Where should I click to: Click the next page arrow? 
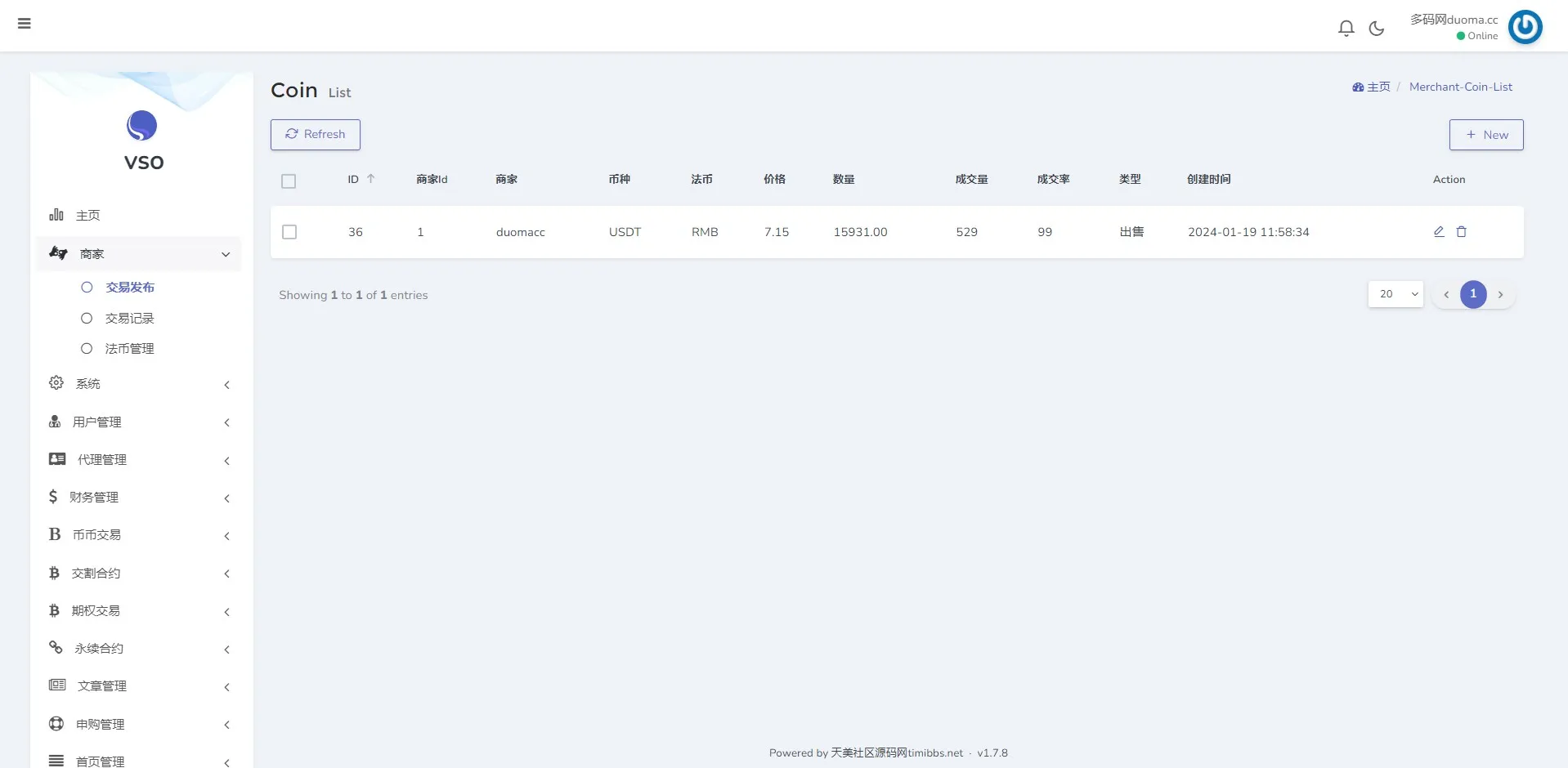point(1500,295)
